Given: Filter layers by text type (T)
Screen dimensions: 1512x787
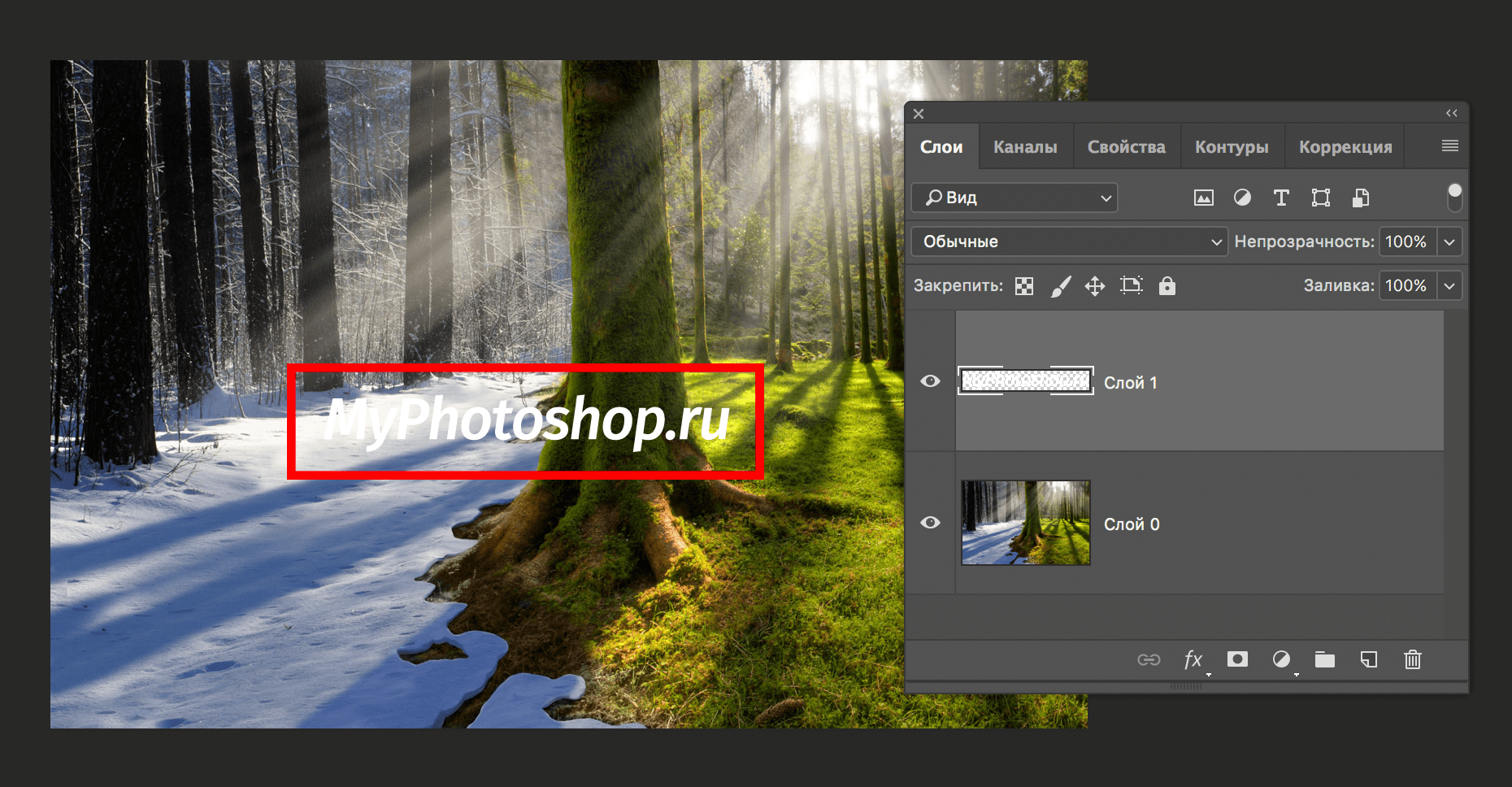Looking at the screenshot, I should coord(1281,198).
